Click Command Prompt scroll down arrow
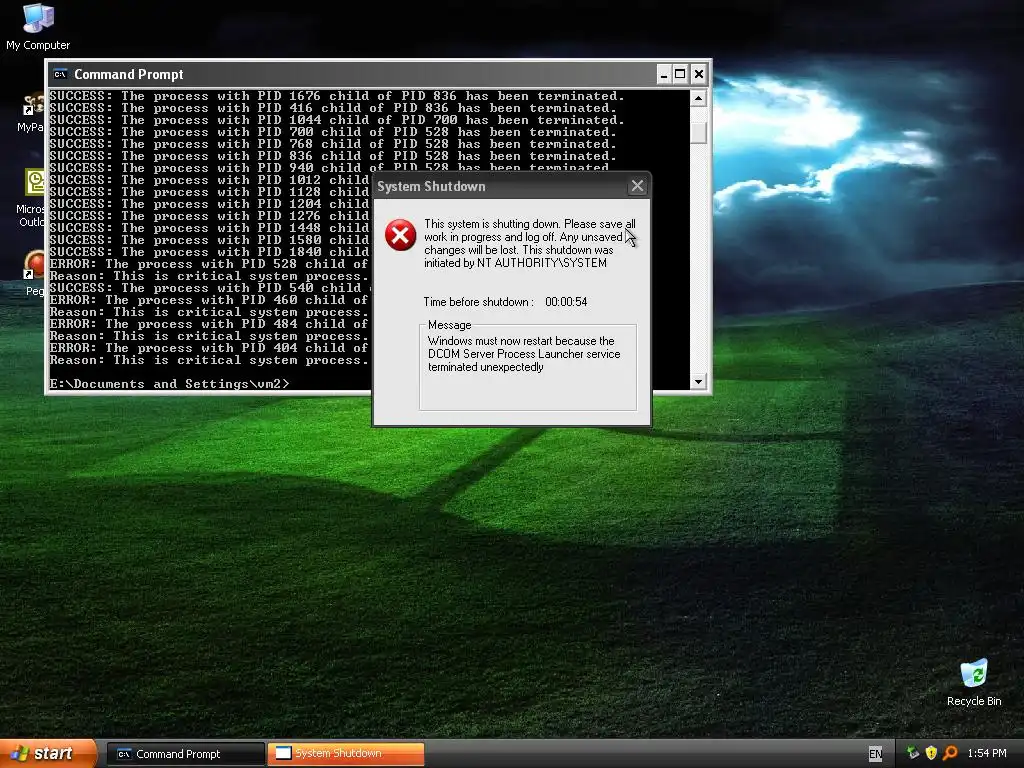1024x768 pixels. [x=698, y=381]
